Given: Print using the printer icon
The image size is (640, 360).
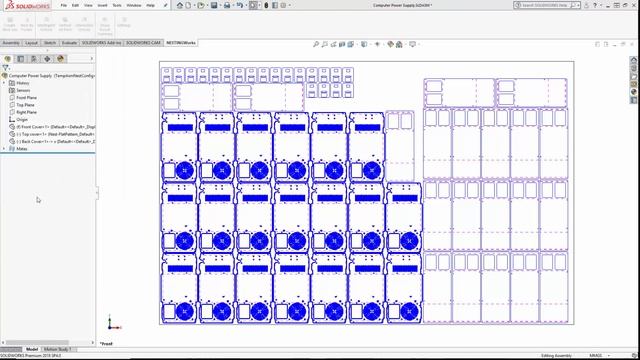Looking at the screenshot, I should click(x=227, y=5).
